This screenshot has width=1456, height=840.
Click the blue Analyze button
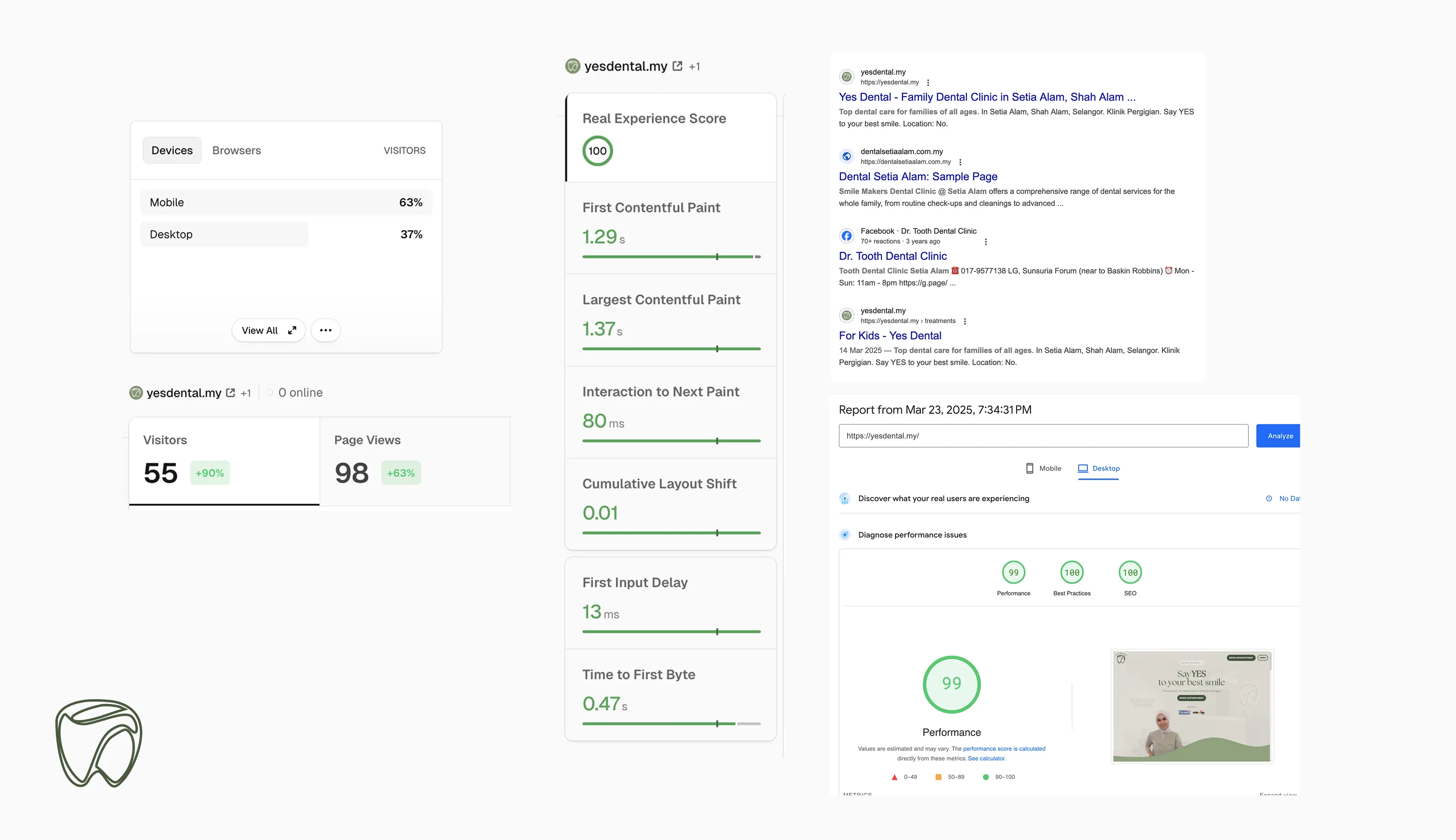coord(1278,436)
